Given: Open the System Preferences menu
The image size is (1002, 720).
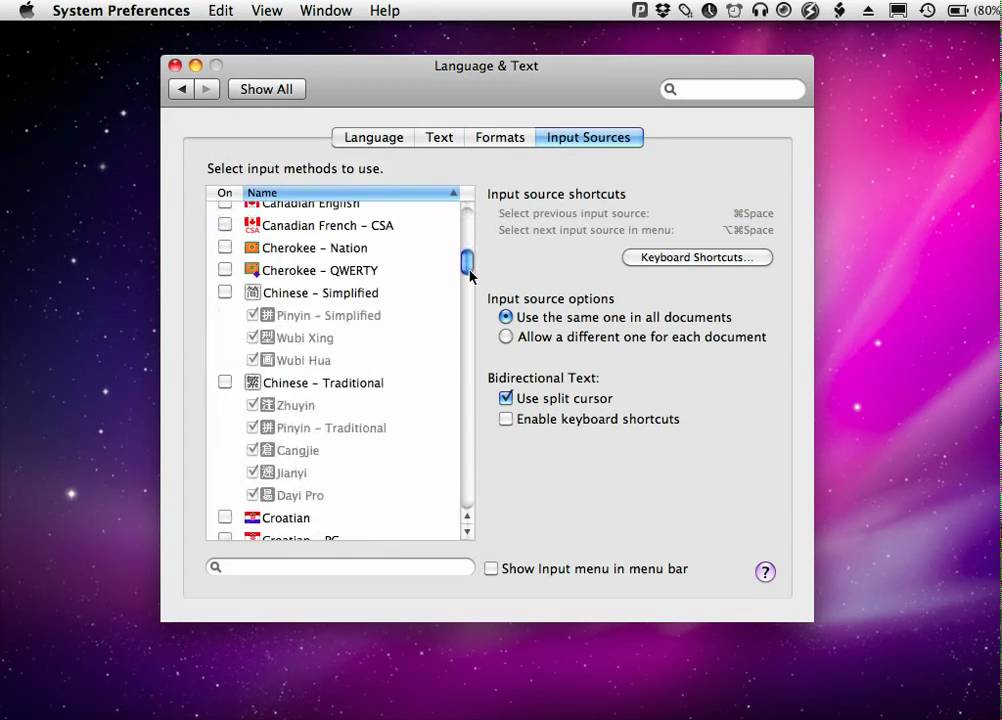Looking at the screenshot, I should [x=121, y=11].
